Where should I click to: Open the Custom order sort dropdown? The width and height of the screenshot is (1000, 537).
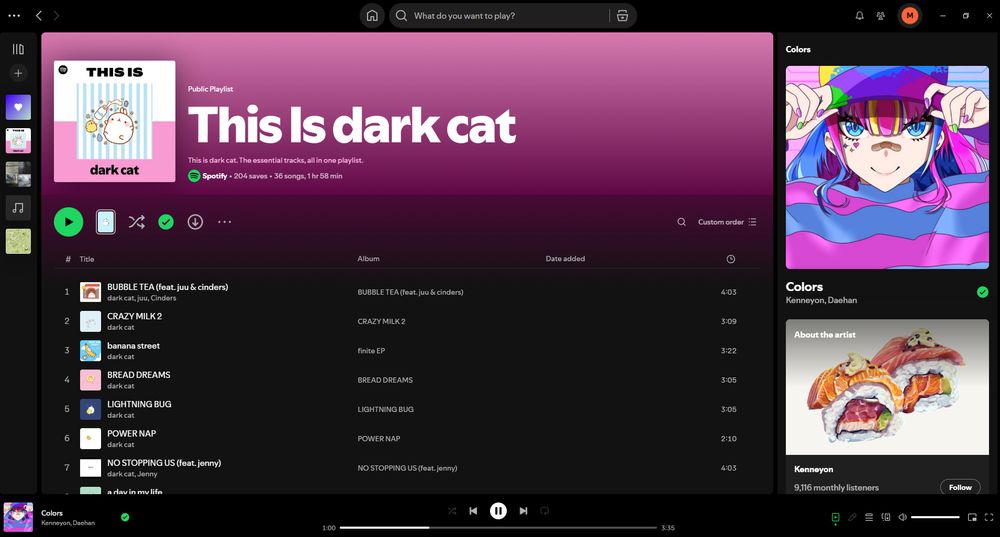tap(727, 222)
